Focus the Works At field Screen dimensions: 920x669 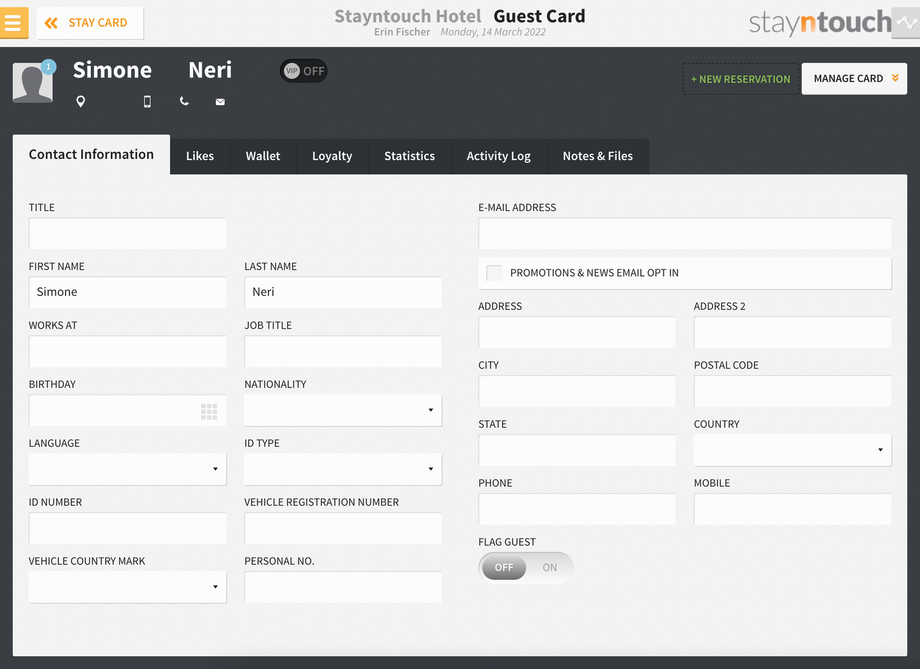point(127,352)
